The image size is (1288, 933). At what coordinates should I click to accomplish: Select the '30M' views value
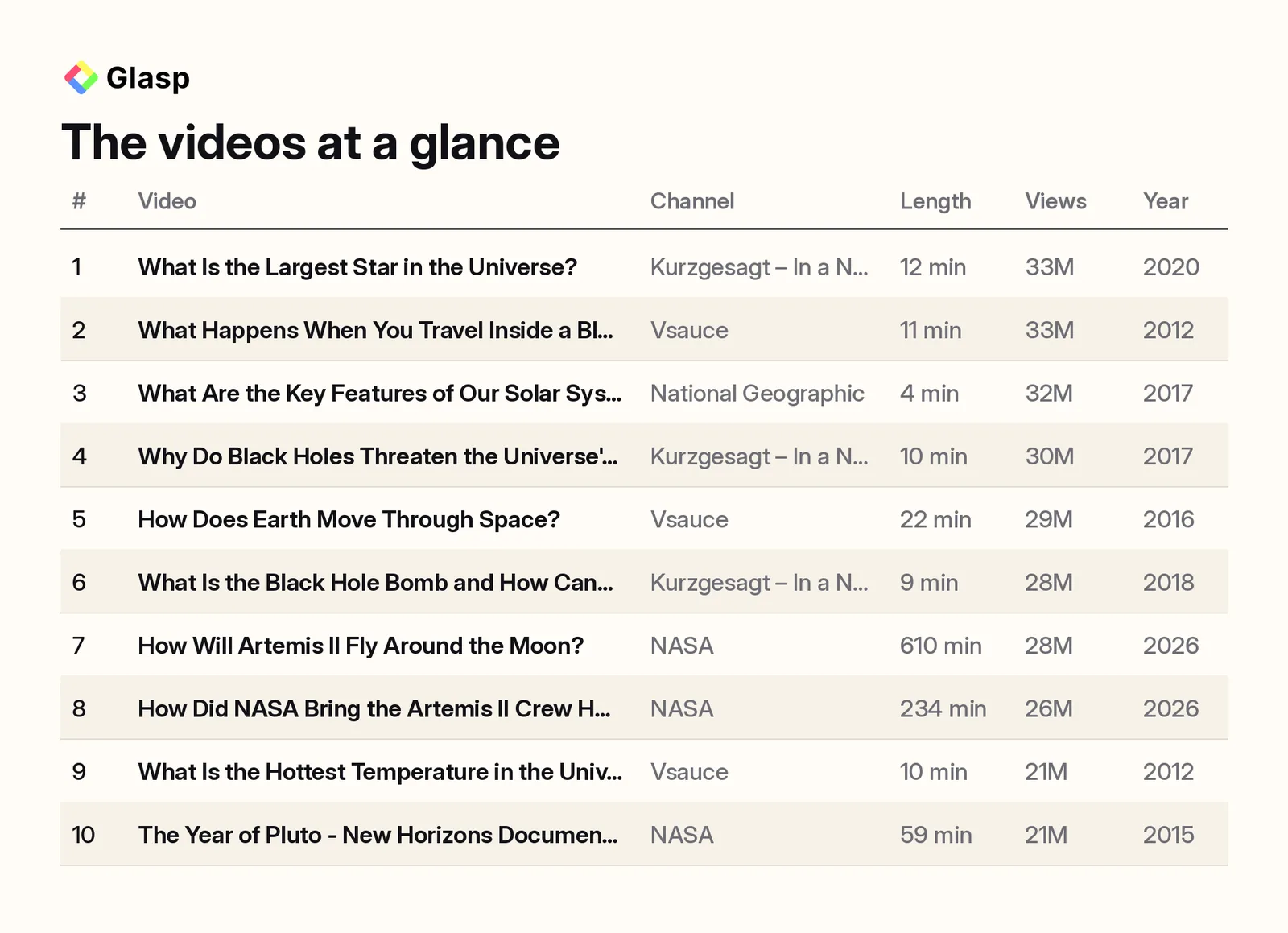tap(1050, 456)
